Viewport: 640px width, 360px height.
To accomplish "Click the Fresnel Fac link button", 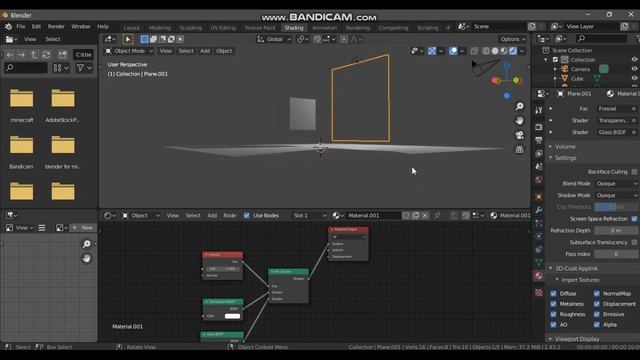I will tap(616, 109).
